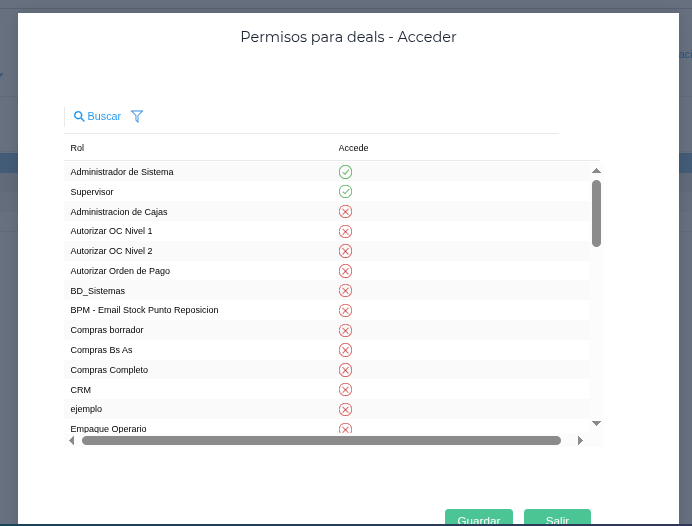Click the Buscar link
Image resolution: width=692 pixels, height=526 pixels.
click(104, 117)
